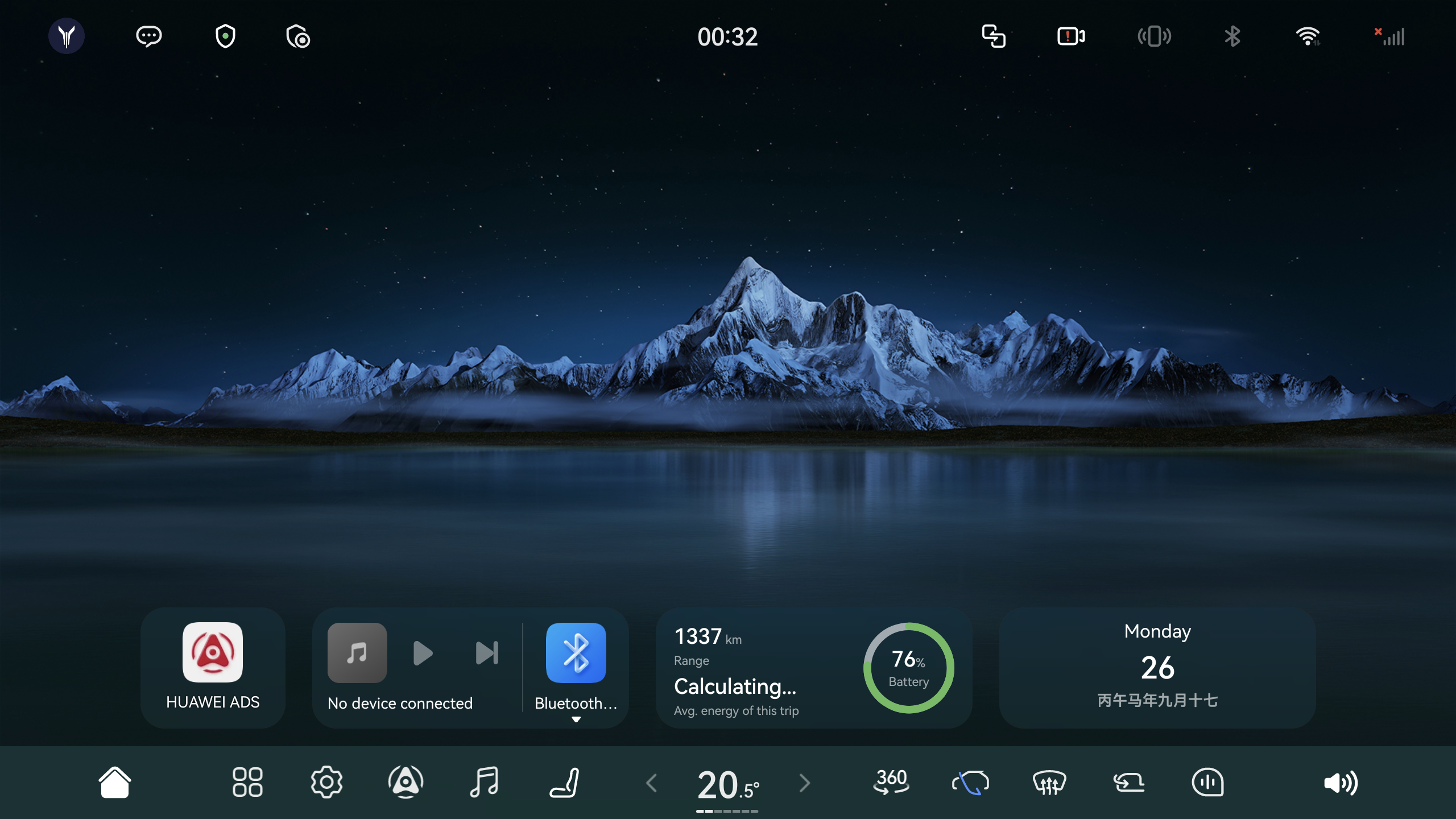
Task: Tap the "No device connected" label
Action: [400, 704]
